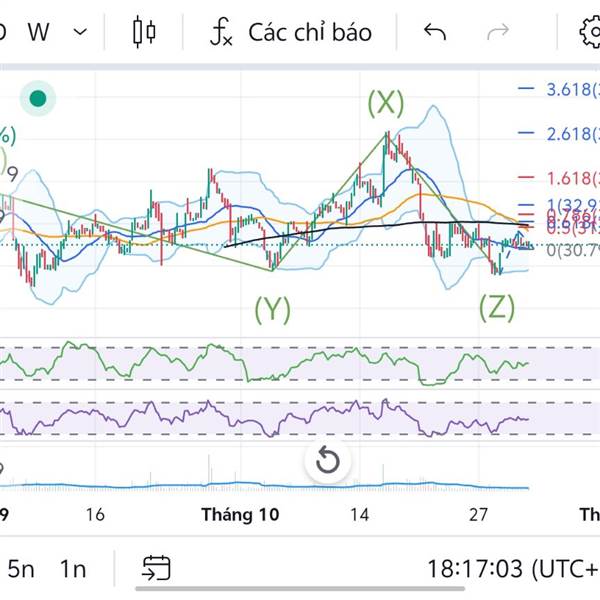600x600 pixels.
Task: Select the (Y) wave label
Action: [272, 309]
